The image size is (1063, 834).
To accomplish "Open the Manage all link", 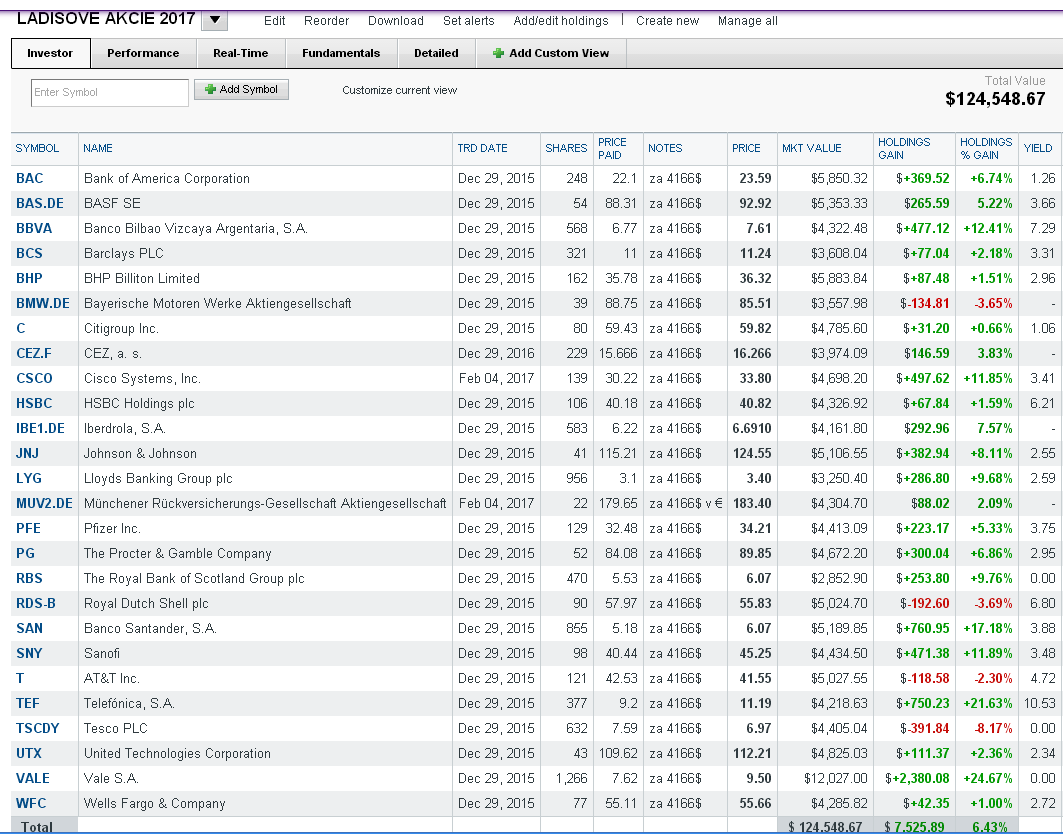I will [x=748, y=21].
